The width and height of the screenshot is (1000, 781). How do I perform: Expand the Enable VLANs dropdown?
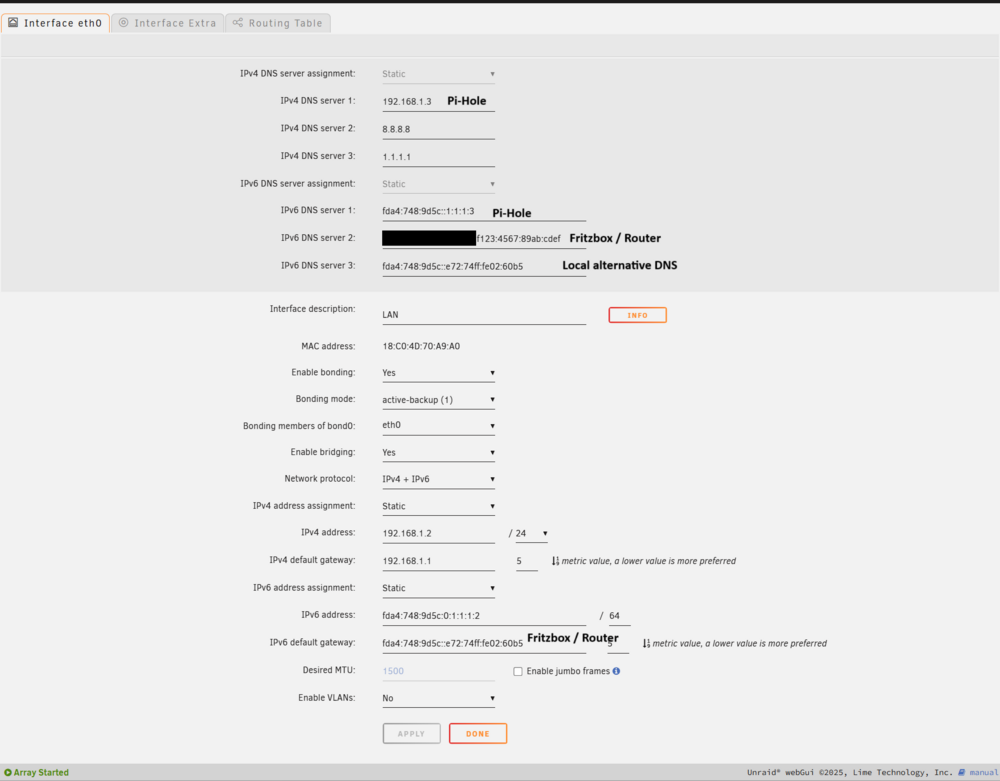coord(438,699)
